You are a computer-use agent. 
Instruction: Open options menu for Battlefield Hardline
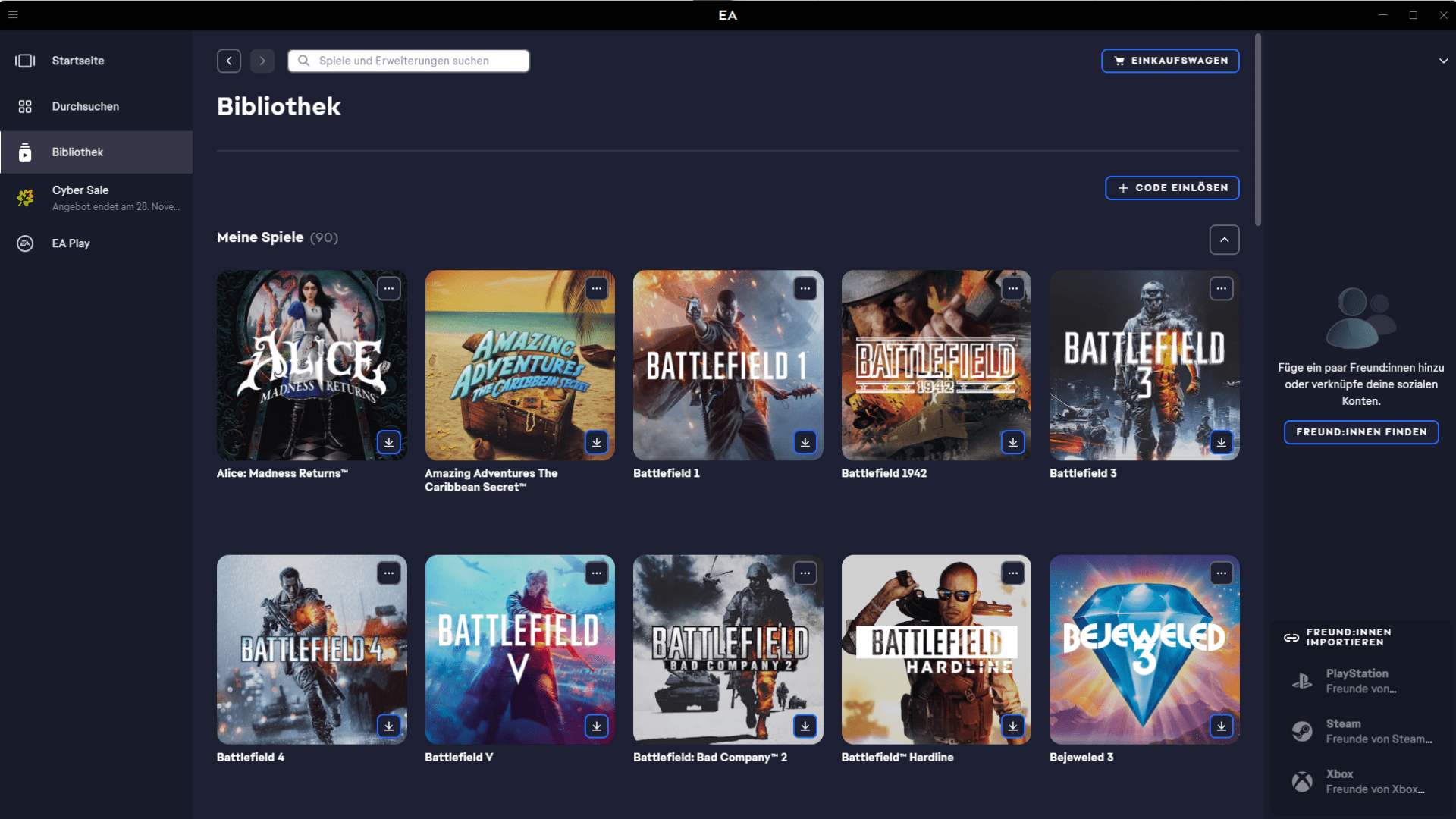pyautogui.click(x=1013, y=573)
